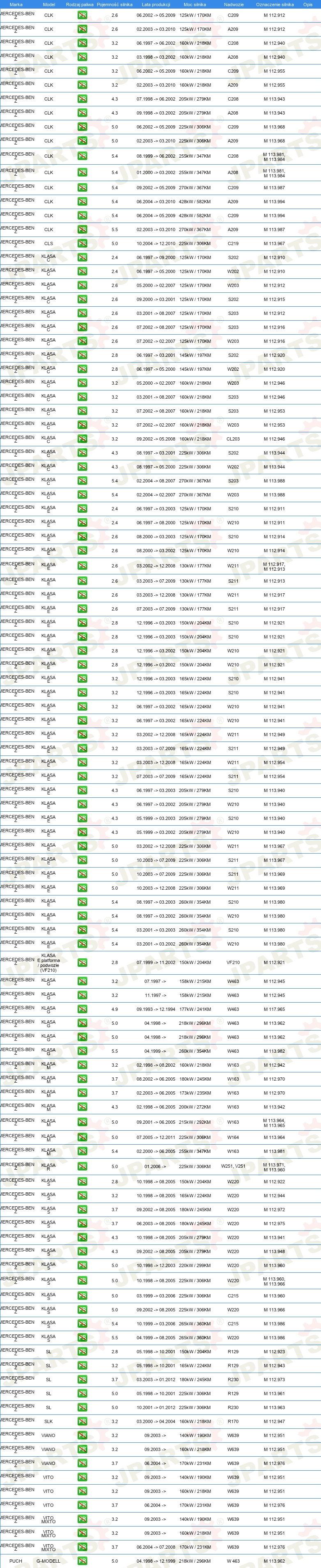Click the CL203 body cell
Viewport: 321px width, 1568px height.
pos(233,439)
